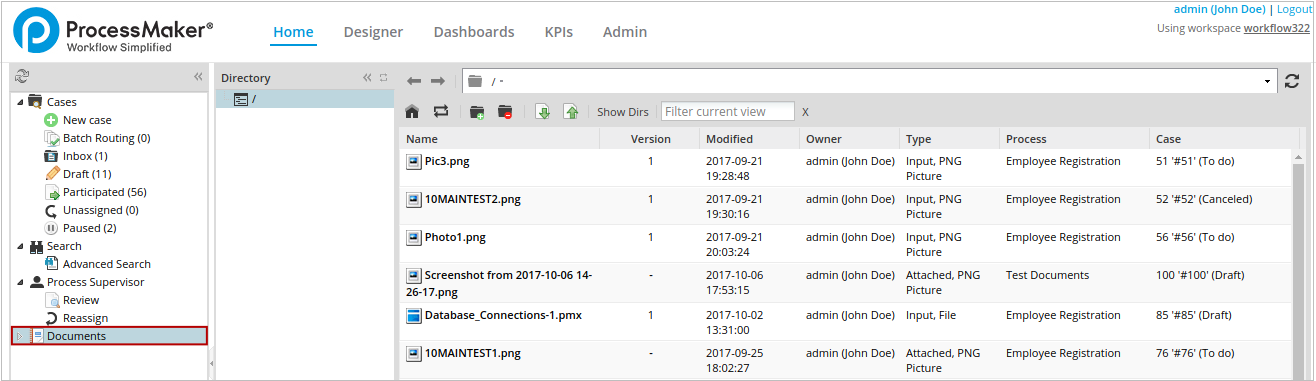Go back with the left arrow icon
Screen dimensions: 1316x381
414,81
